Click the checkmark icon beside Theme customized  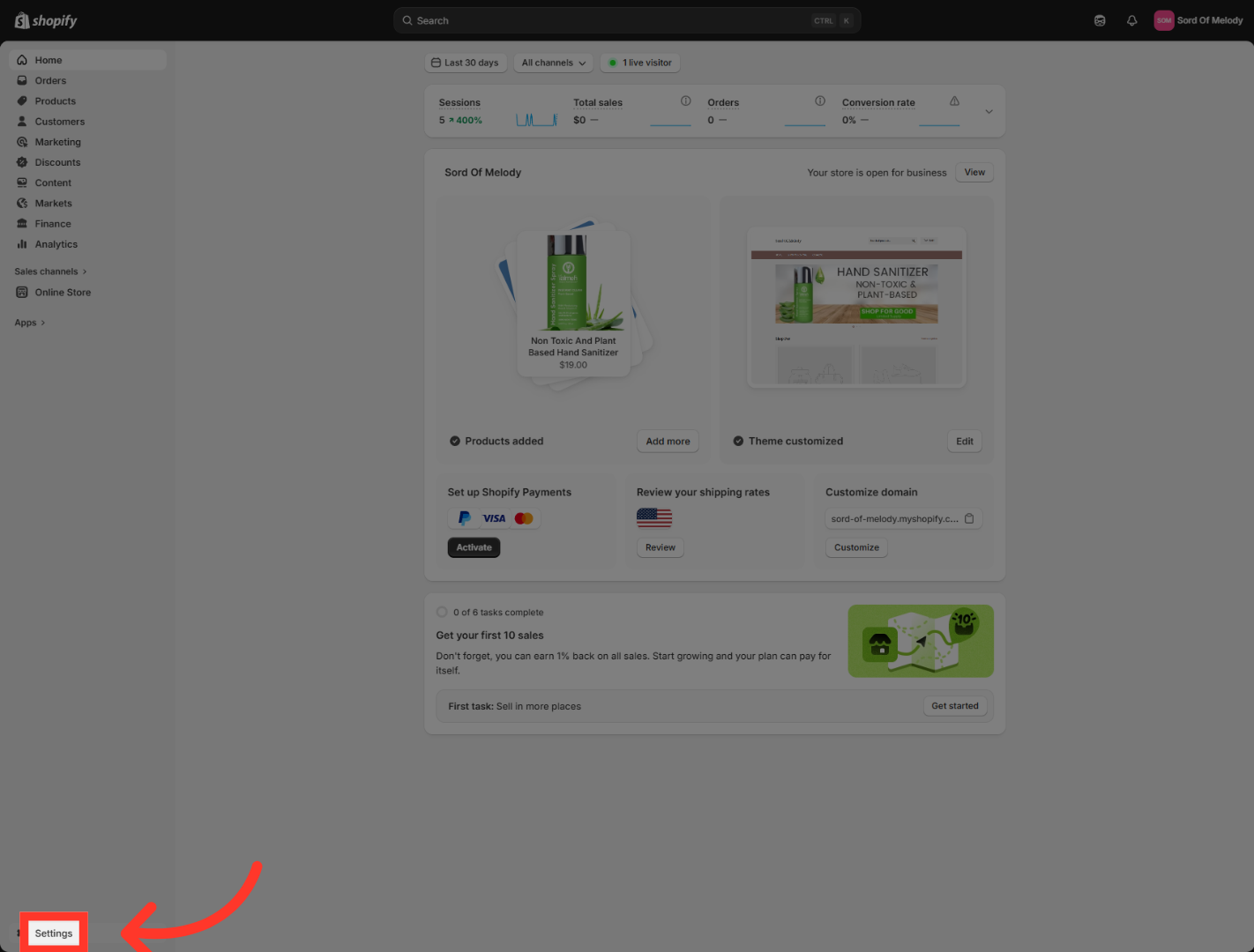coord(738,441)
